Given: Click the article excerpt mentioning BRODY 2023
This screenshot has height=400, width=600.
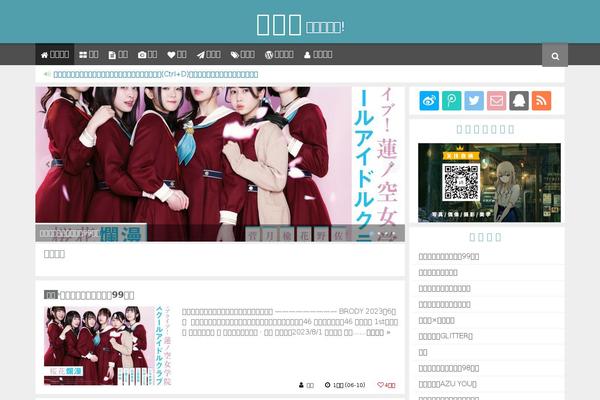Looking at the screenshot, I should (x=290, y=322).
